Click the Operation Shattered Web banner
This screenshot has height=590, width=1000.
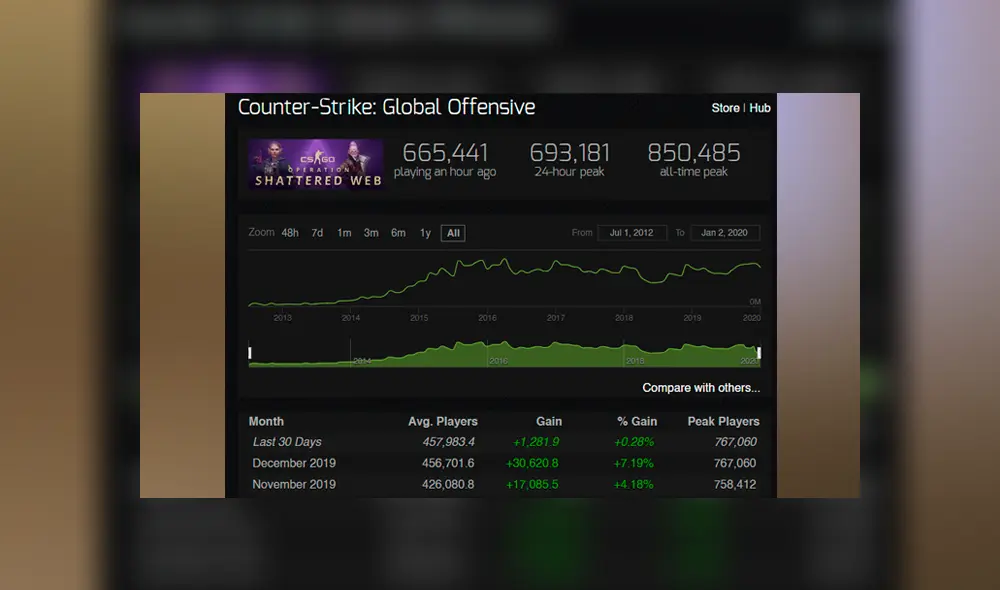316,164
